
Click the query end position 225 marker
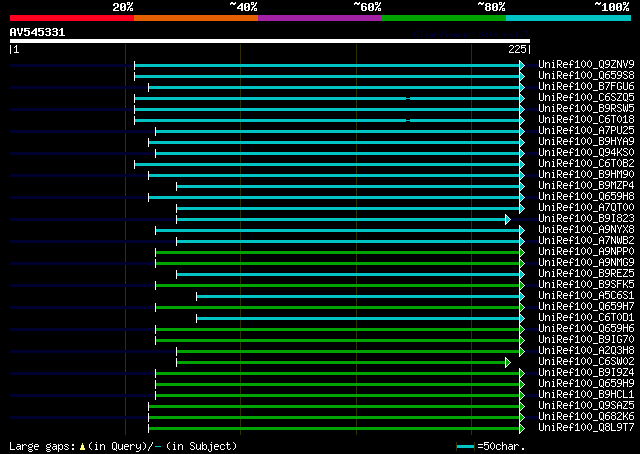pos(519,49)
